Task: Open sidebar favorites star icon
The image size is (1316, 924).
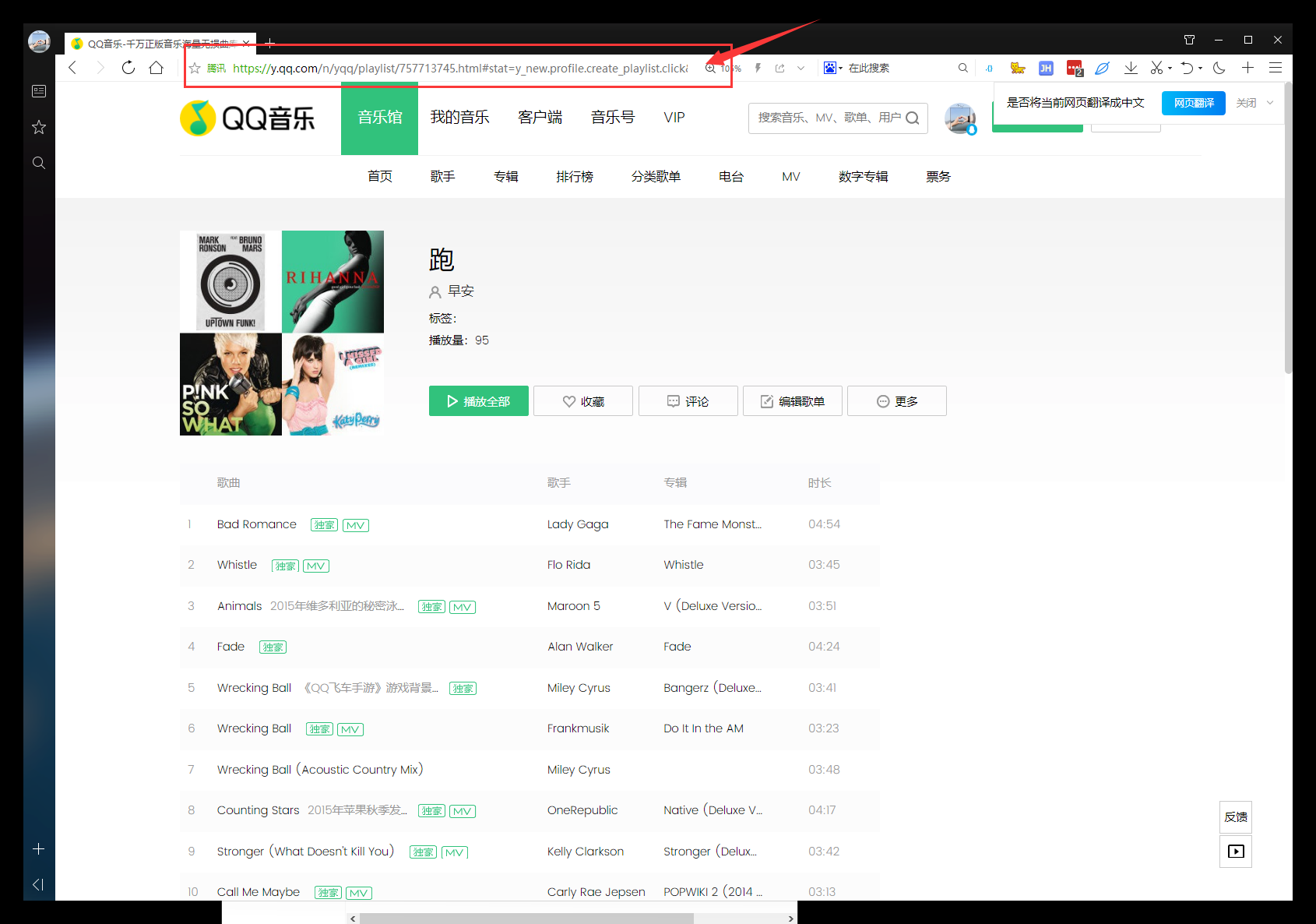Action: pyautogui.click(x=39, y=127)
